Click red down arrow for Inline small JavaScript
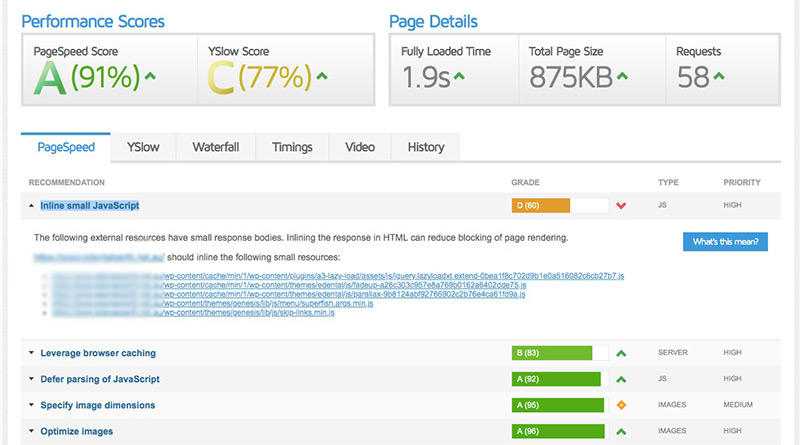 [x=621, y=206]
